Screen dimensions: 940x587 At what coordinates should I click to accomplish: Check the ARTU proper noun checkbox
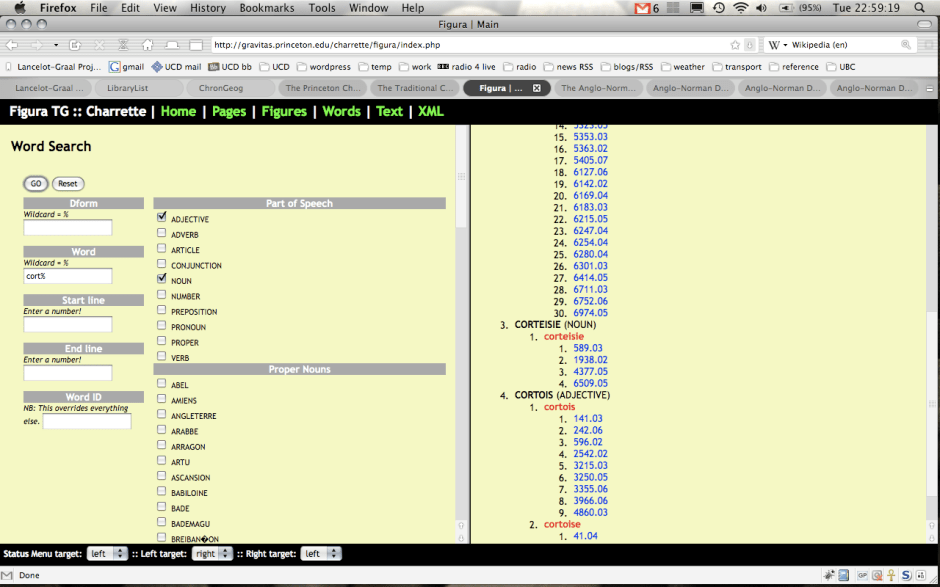click(x=162, y=462)
